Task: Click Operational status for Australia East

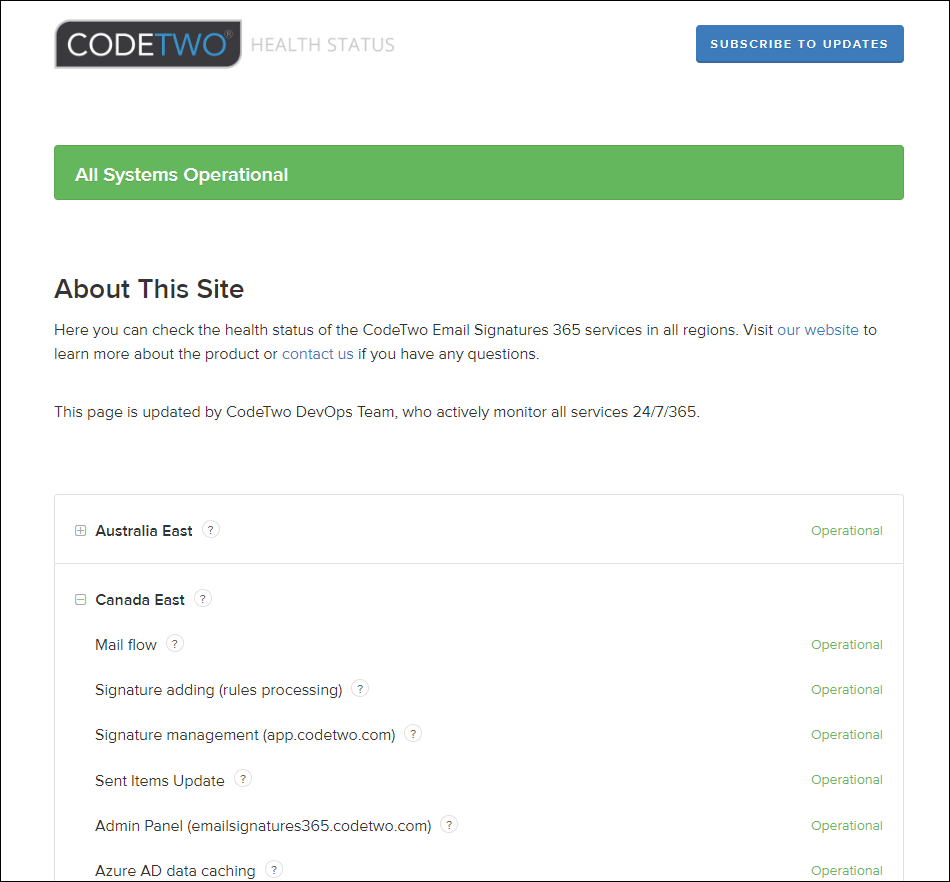Action: 846,531
